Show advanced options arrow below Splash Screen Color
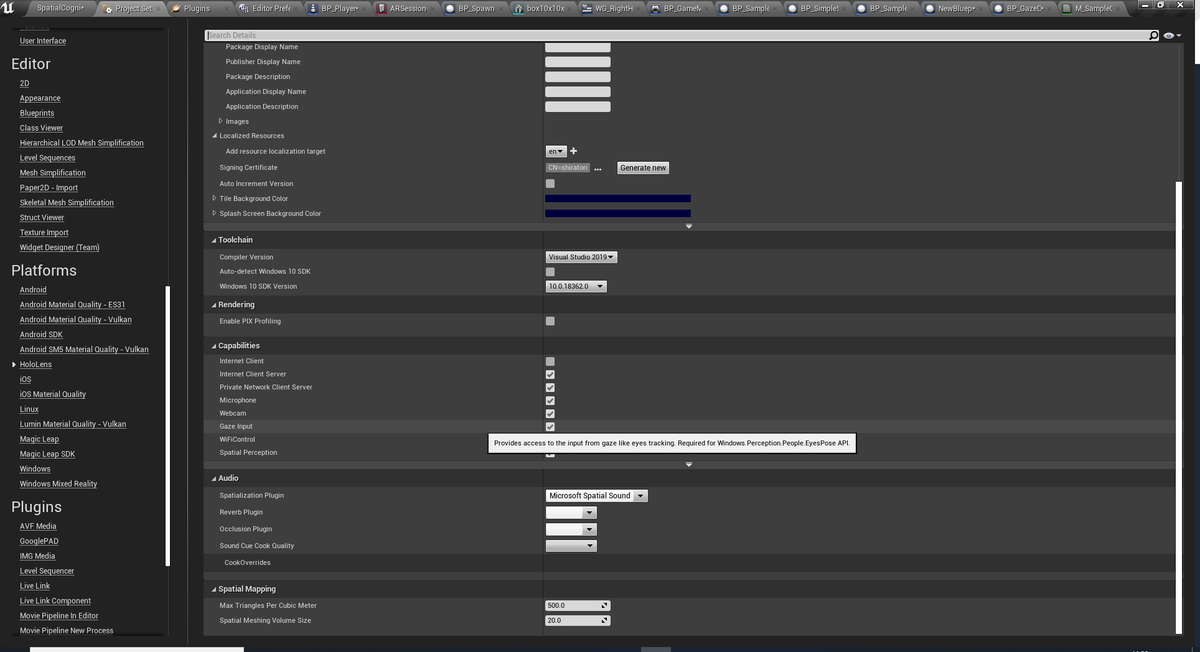This screenshot has width=1200, height=652. (x=689, y=226)
